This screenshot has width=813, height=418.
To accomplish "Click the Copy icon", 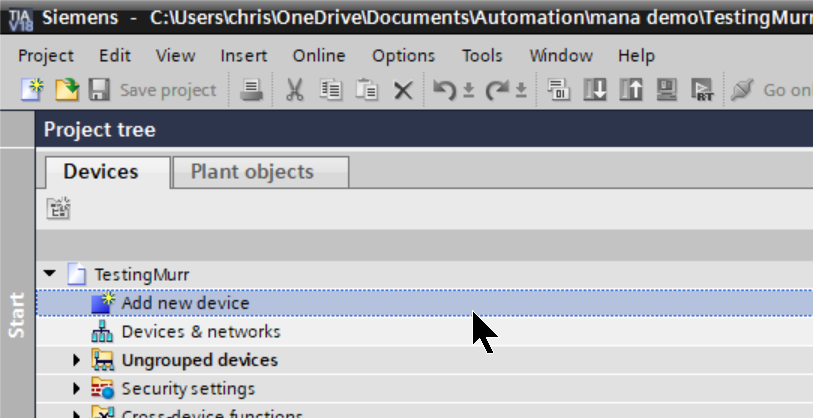I will 330,90.
